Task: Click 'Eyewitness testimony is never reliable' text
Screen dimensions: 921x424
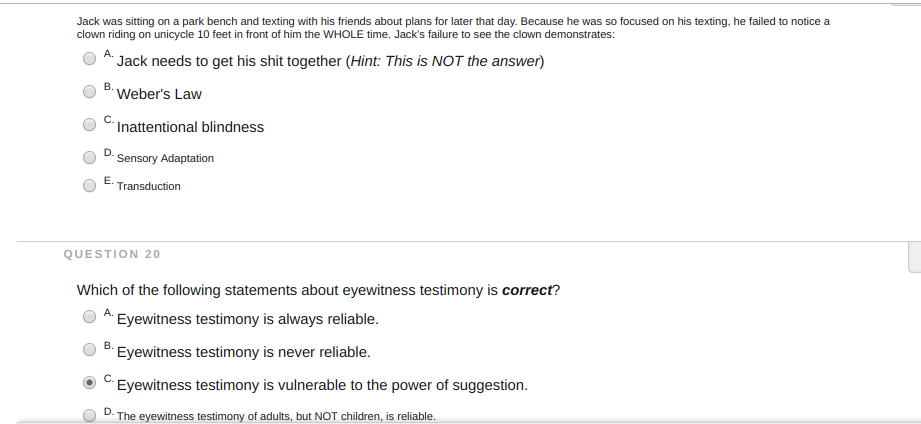Action: [244, 352]
